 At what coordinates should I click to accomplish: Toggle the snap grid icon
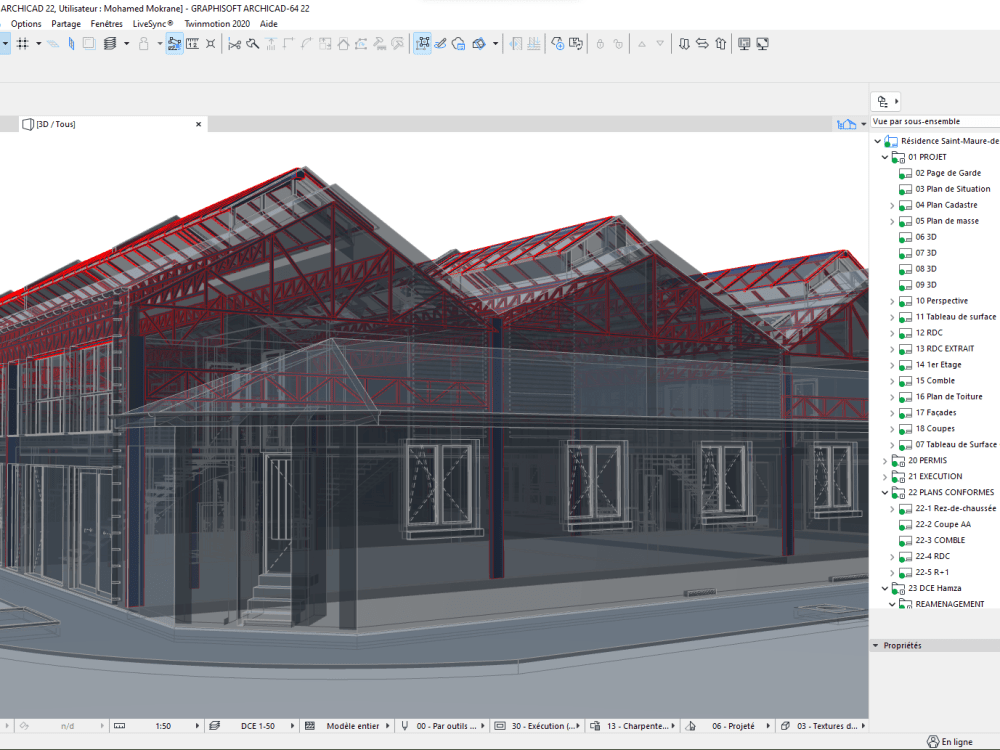pyautogui.click(x=23, y=43)
